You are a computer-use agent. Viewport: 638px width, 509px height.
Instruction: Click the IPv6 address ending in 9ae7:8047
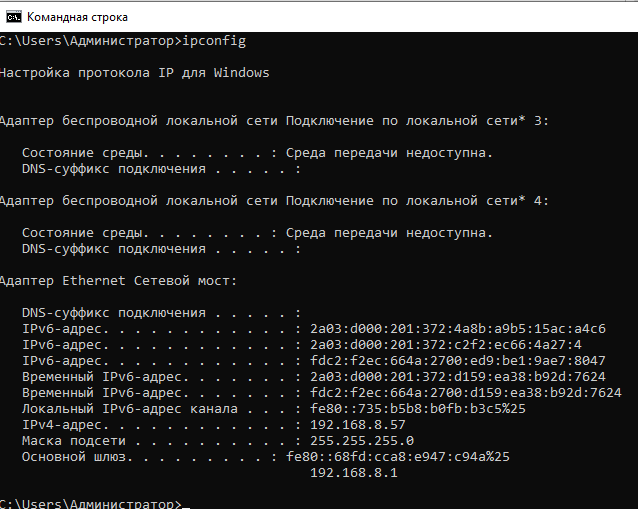(459, 361)
